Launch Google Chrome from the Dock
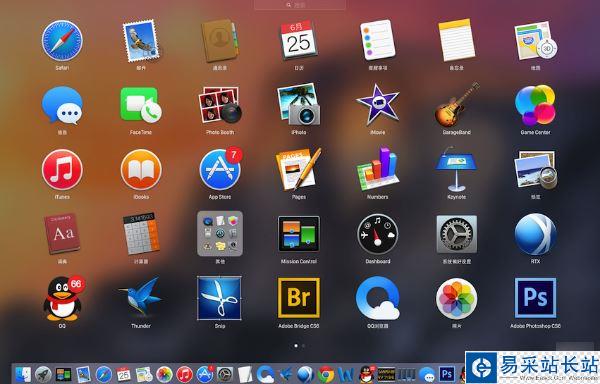600x384 pixels. (326, 374)
